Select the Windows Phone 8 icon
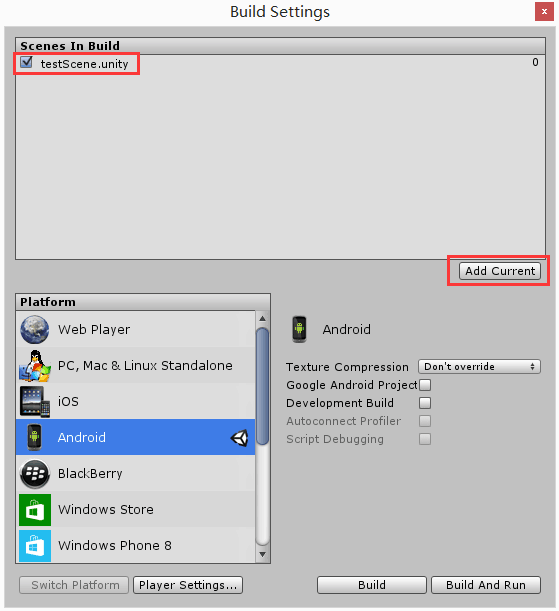Screen dimensions: 559x611 [35, 546]
